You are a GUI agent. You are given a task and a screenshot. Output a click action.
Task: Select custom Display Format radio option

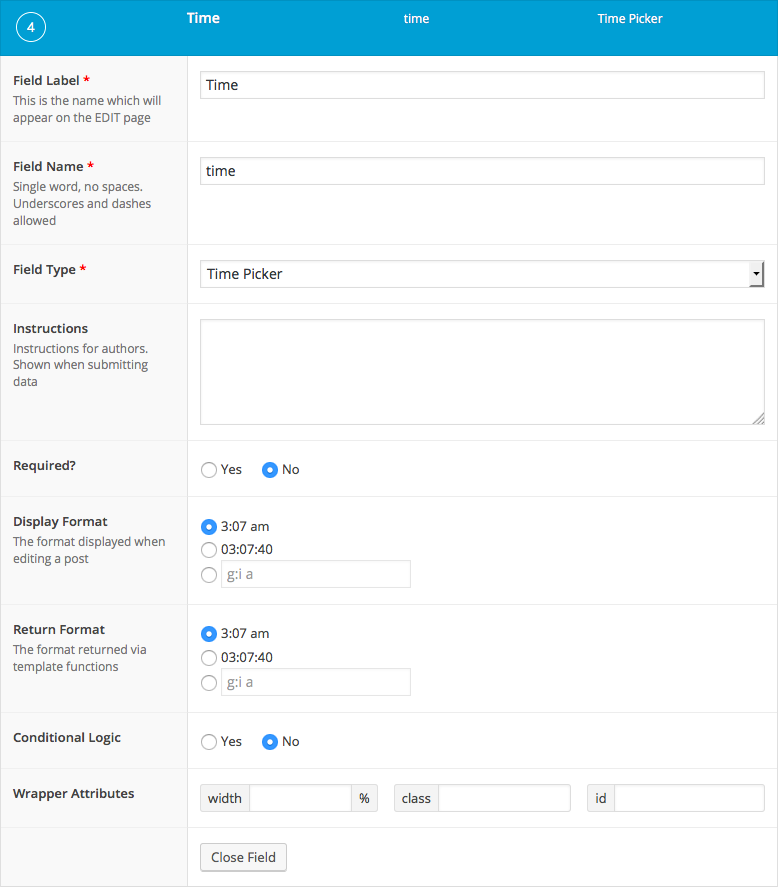[x=209, y=574]
